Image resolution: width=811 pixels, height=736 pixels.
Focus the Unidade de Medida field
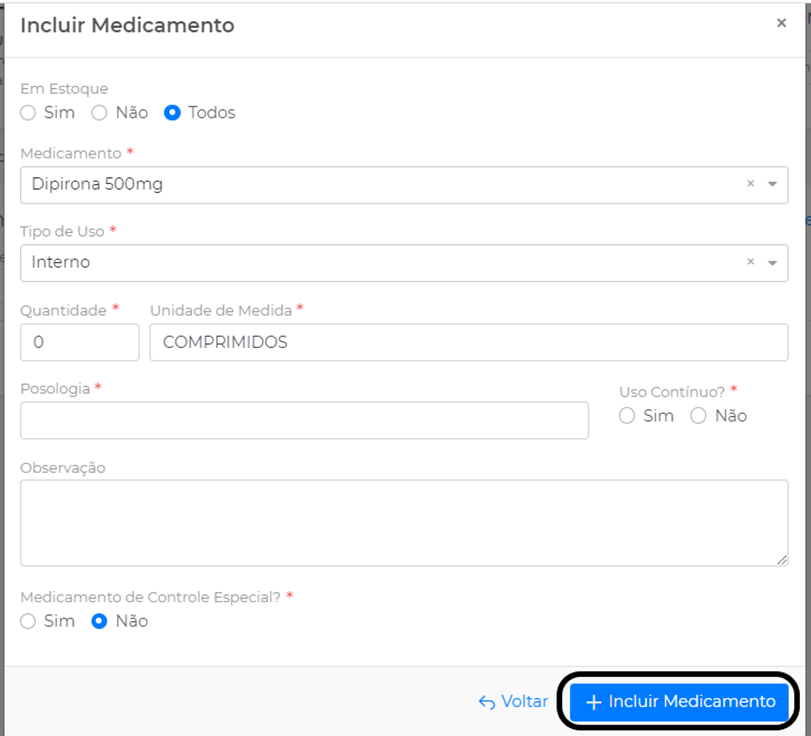468,342
